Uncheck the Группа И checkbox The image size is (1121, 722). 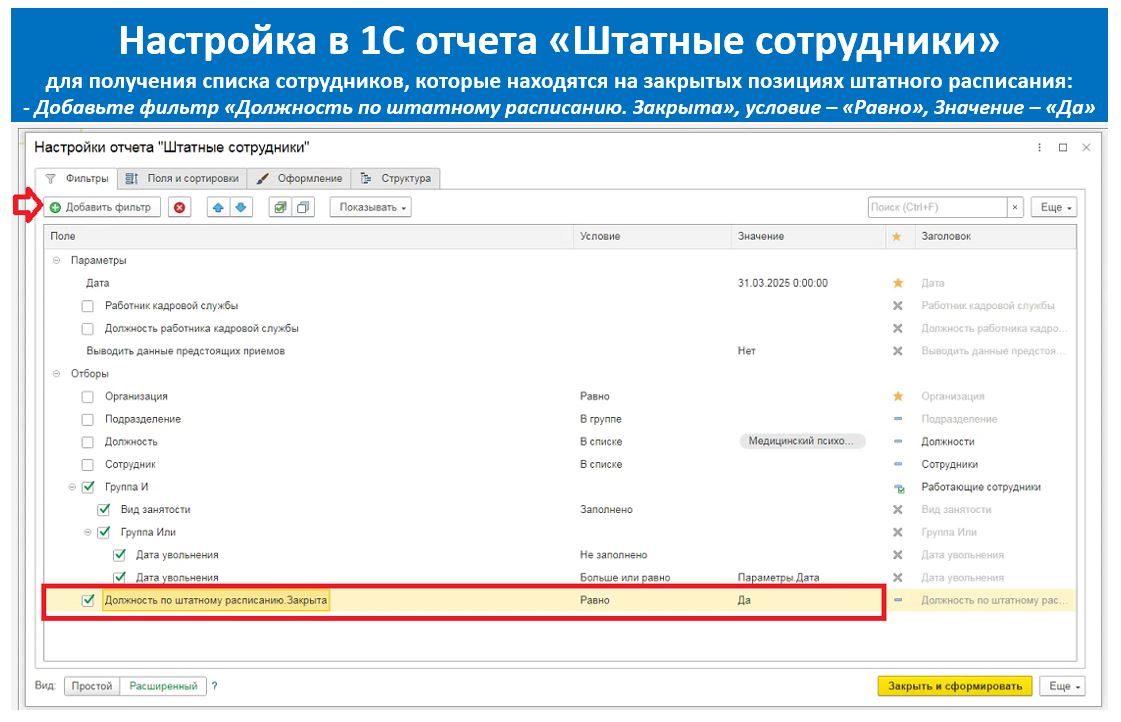coord(88,487)
